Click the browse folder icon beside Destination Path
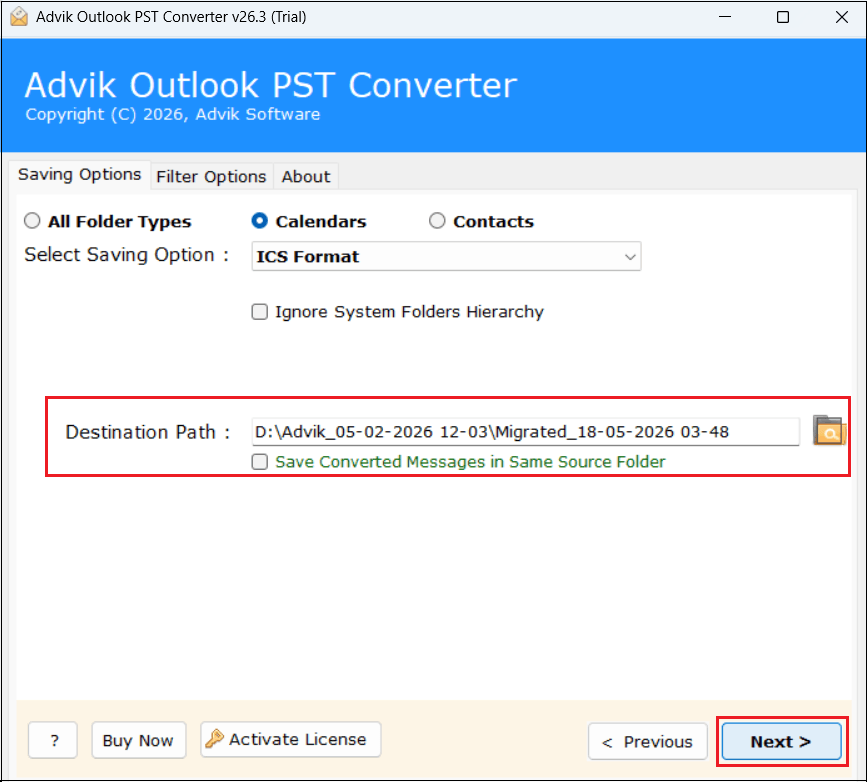This screenshot has height=782, width=867. pyautogui.click(x=829, y=431)
